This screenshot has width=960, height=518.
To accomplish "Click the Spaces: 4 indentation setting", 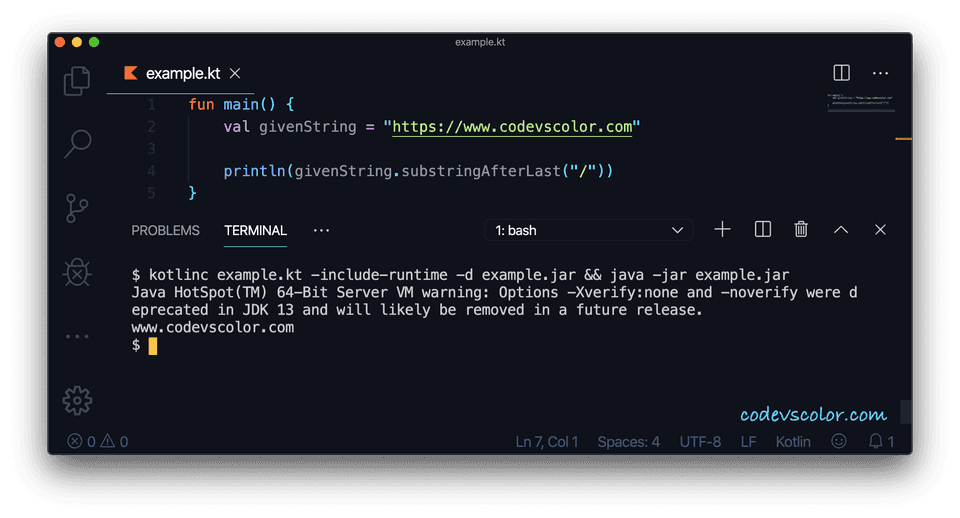I will (628, 441).
